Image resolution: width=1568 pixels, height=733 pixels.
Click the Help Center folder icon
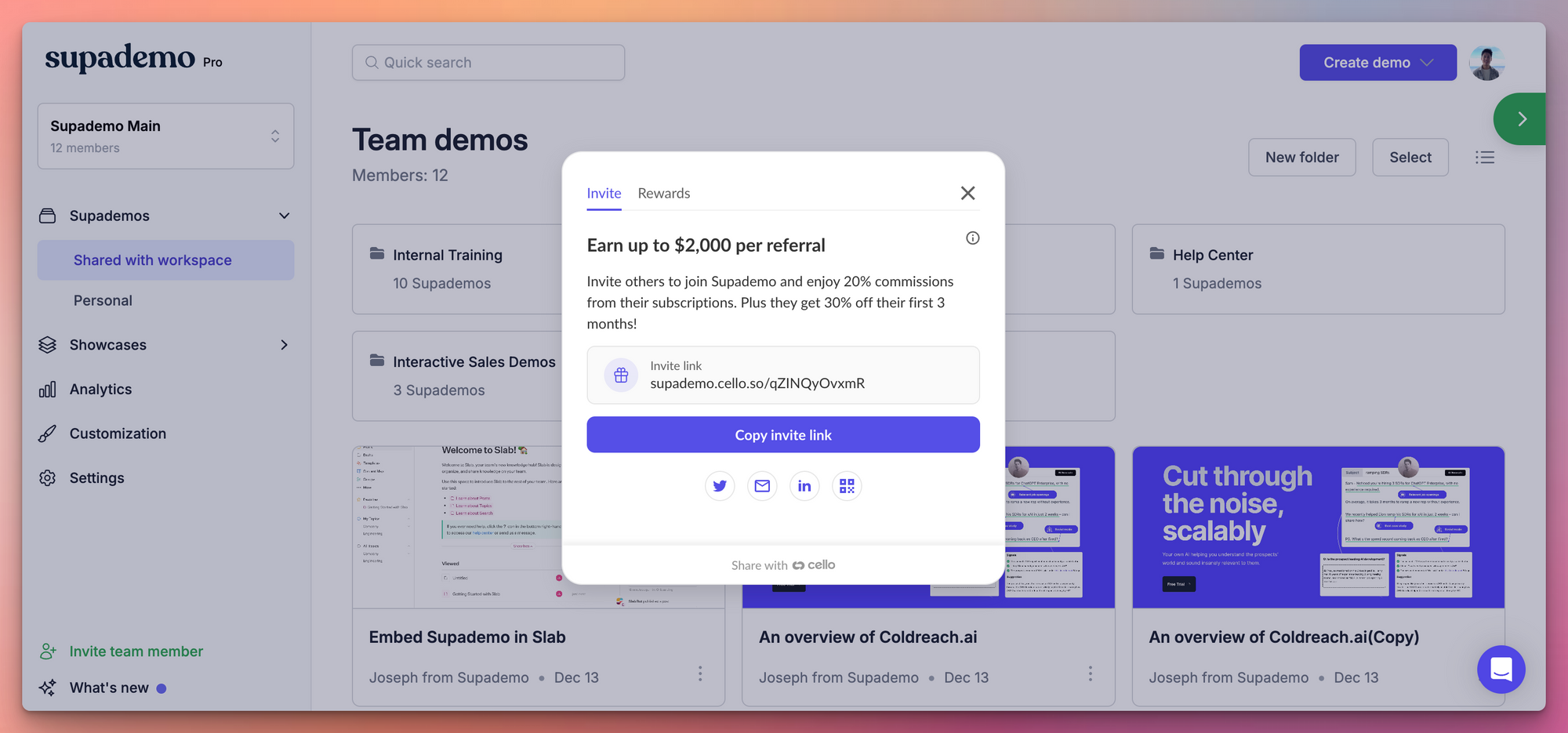pyautogui.click(x=1157, y=253)
